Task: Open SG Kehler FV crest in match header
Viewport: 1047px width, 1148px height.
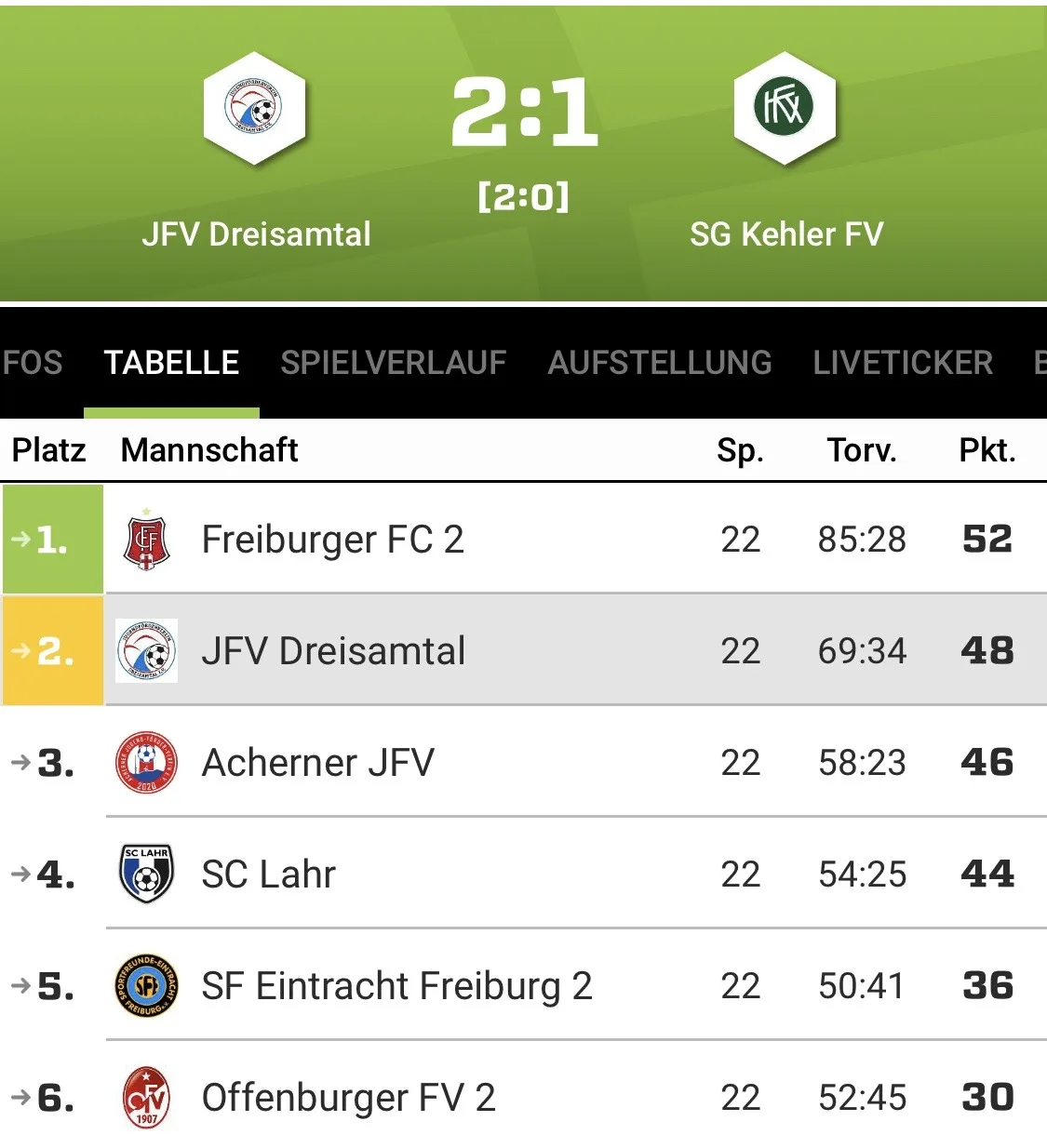Action: pos(785,108)
